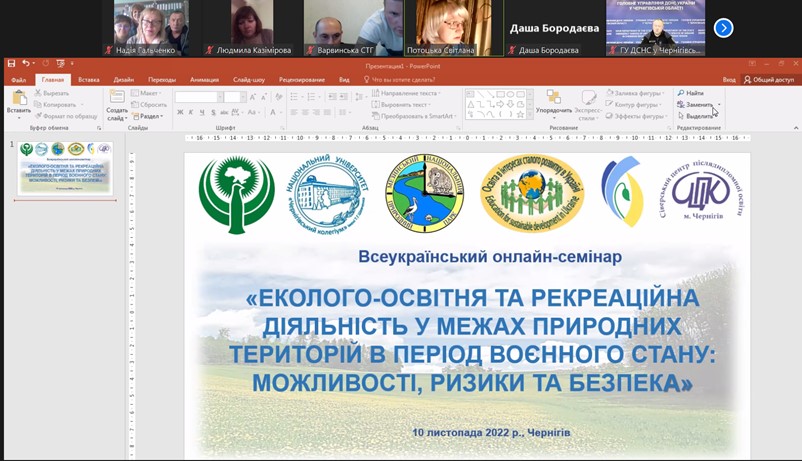Open Экспресс-стили quick styles
Screen dimensions: 802x461
click(588, 106)
